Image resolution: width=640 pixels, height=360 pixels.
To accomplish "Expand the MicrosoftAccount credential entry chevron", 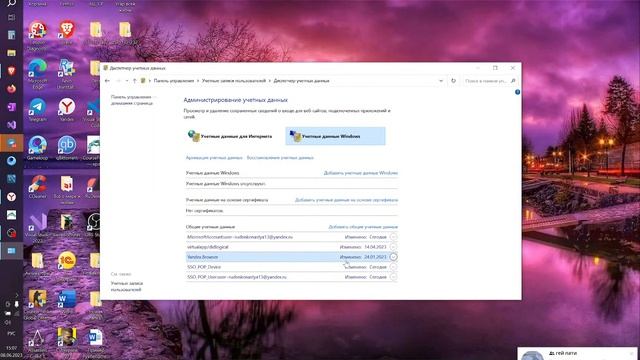I will [393, 237].
